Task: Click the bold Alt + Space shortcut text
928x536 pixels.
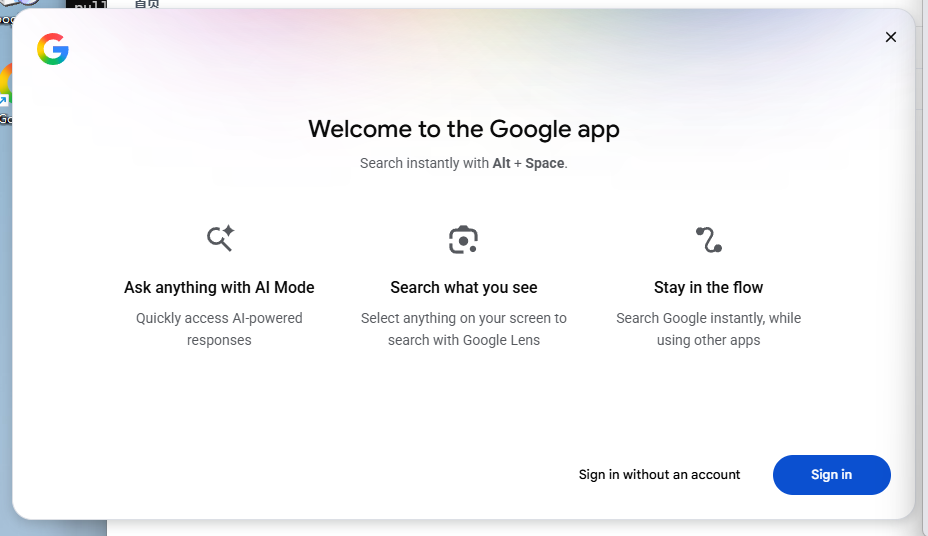Action: pyautogui.click(x=528, y=163)
